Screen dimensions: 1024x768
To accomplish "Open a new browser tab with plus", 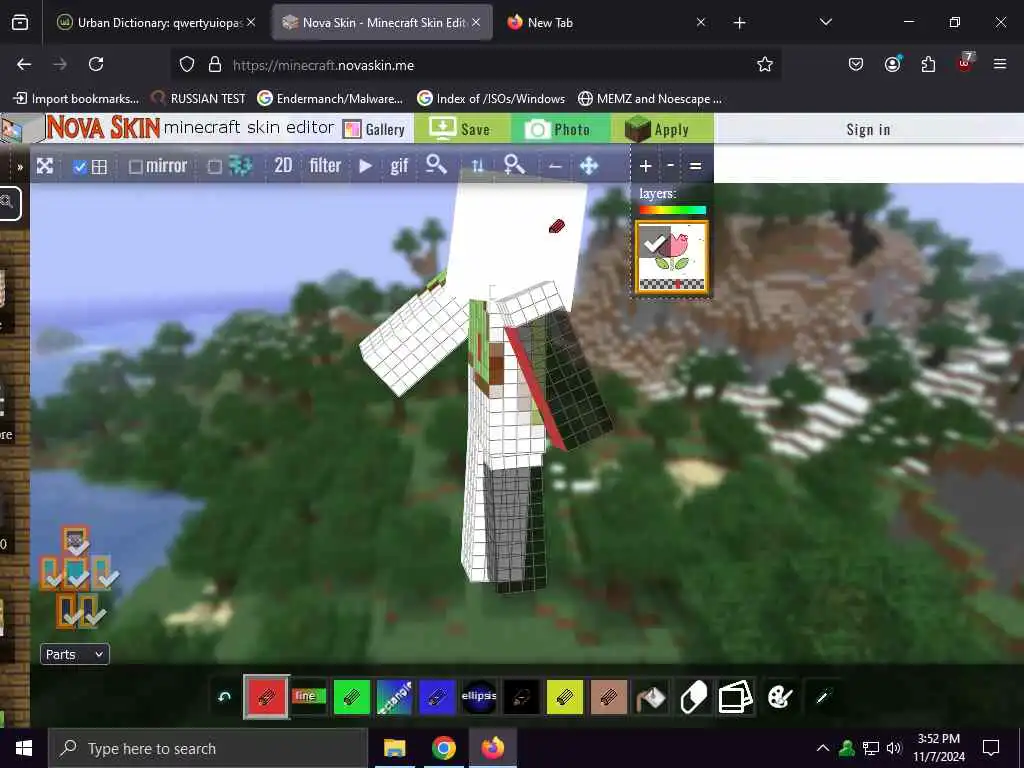I will click(739, 23).
